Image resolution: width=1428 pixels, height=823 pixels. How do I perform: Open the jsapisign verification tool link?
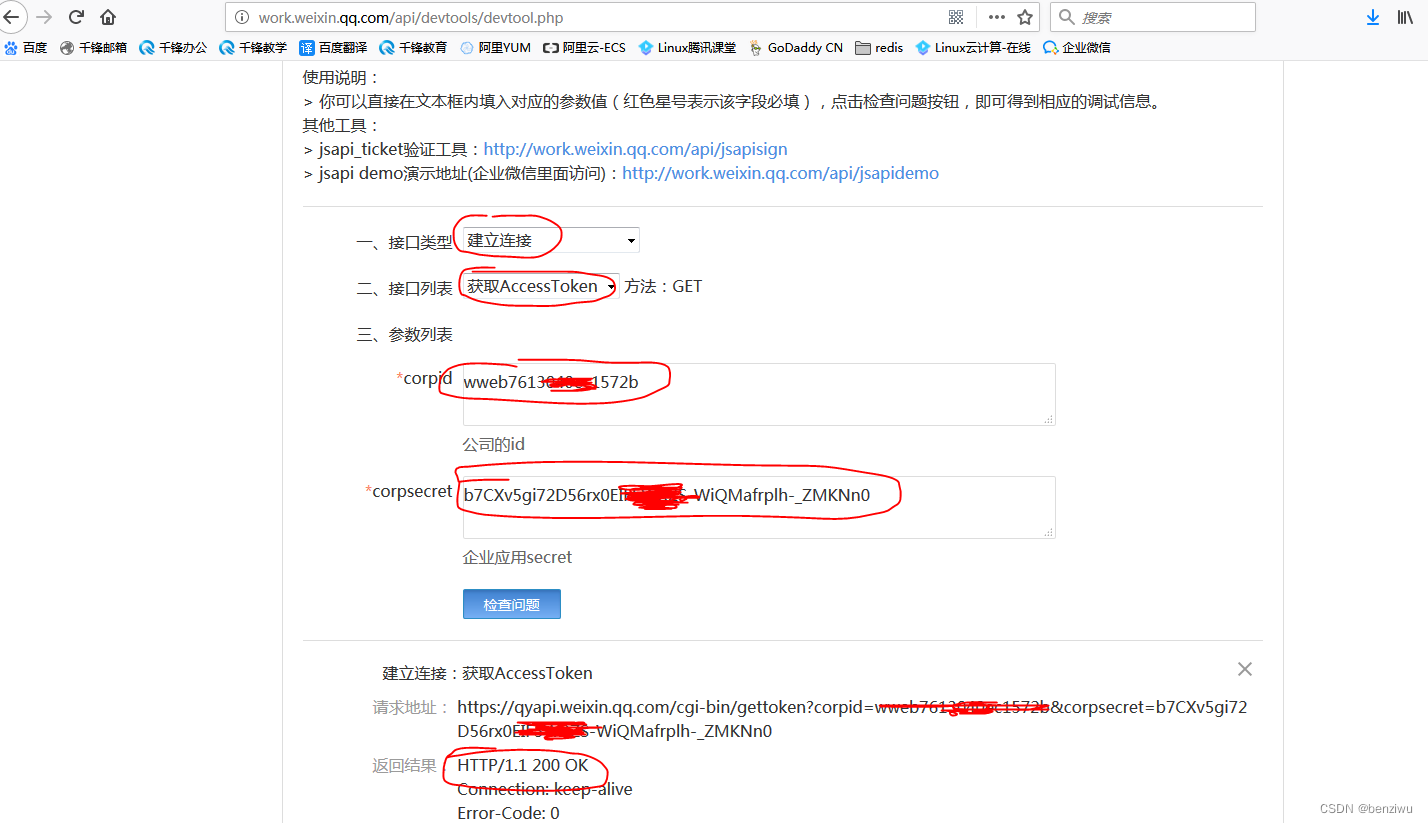635,149
